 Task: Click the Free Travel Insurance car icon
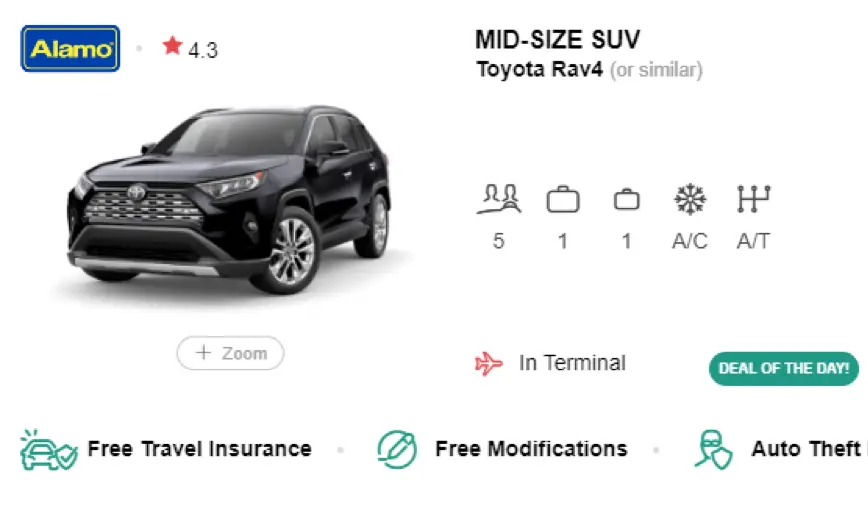[x=49, y=450]
